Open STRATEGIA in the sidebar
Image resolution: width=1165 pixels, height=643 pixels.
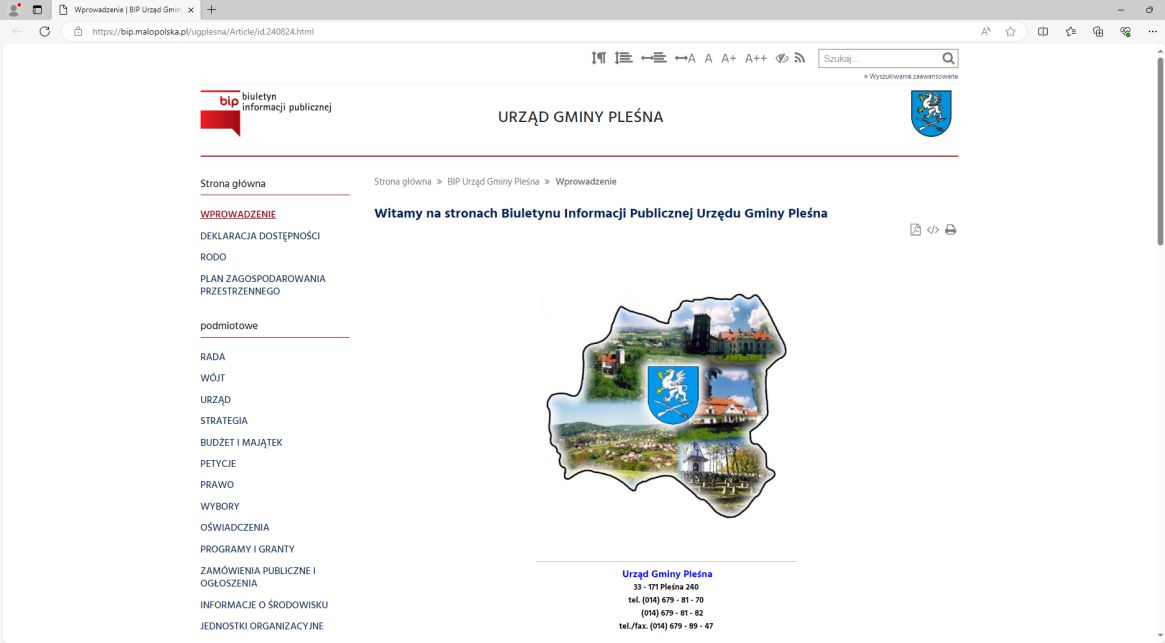[224, 421]
